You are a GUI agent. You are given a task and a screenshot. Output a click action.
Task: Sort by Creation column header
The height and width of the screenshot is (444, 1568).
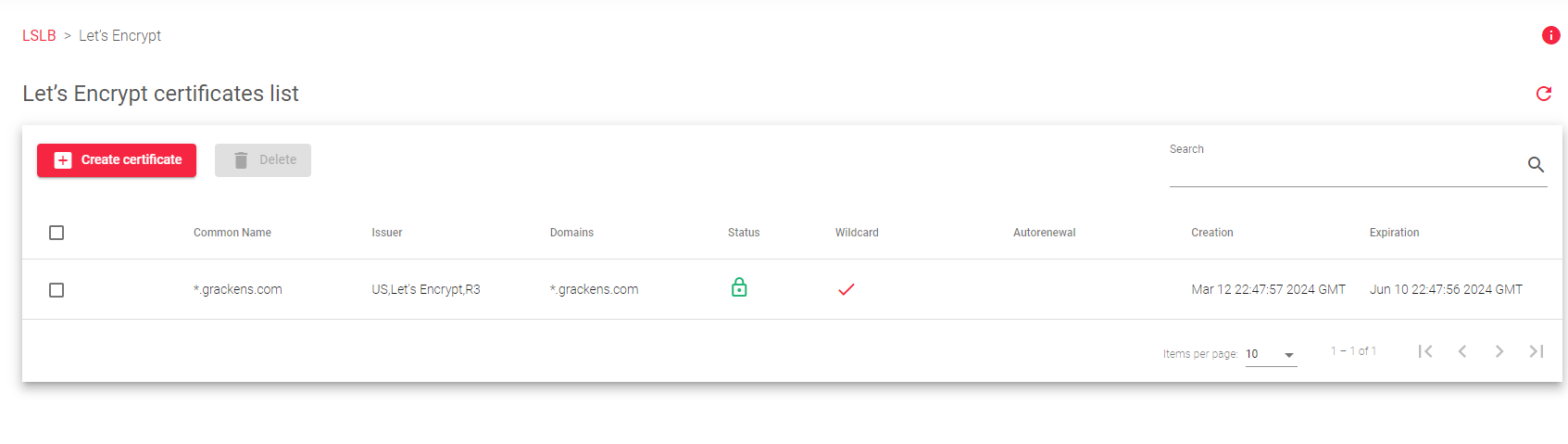(1212, 233)
